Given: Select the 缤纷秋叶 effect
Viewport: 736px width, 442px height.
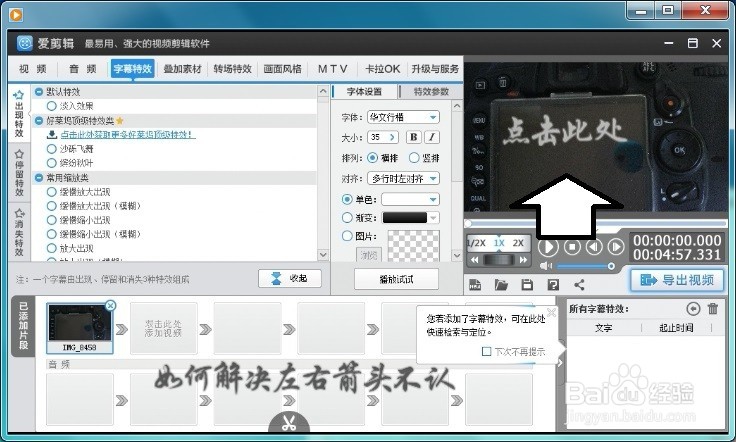Looking at the screenshot, I should click(x=52, y=163).
